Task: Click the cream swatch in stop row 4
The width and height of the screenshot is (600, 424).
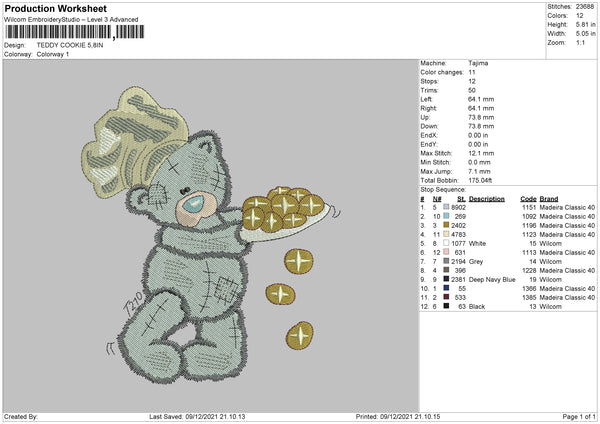Action: [446, 234]
